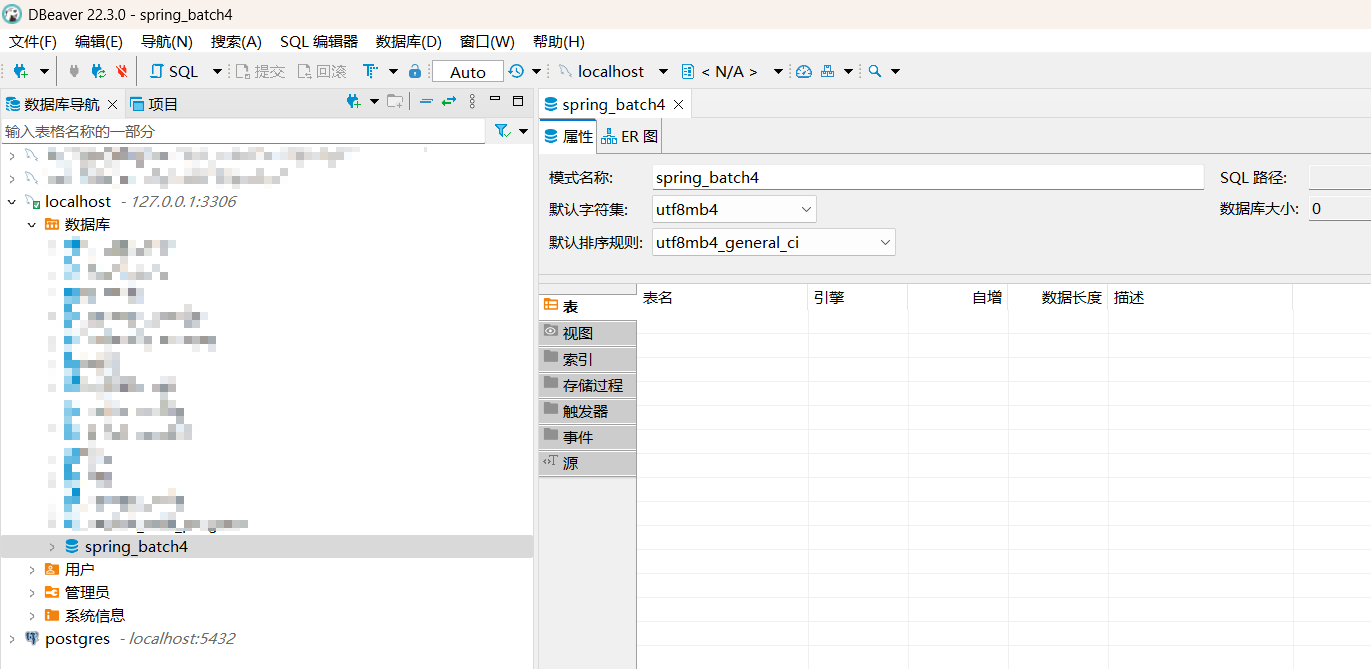Click the collapse all icon in navigator panel

click(x=426, y=101)
